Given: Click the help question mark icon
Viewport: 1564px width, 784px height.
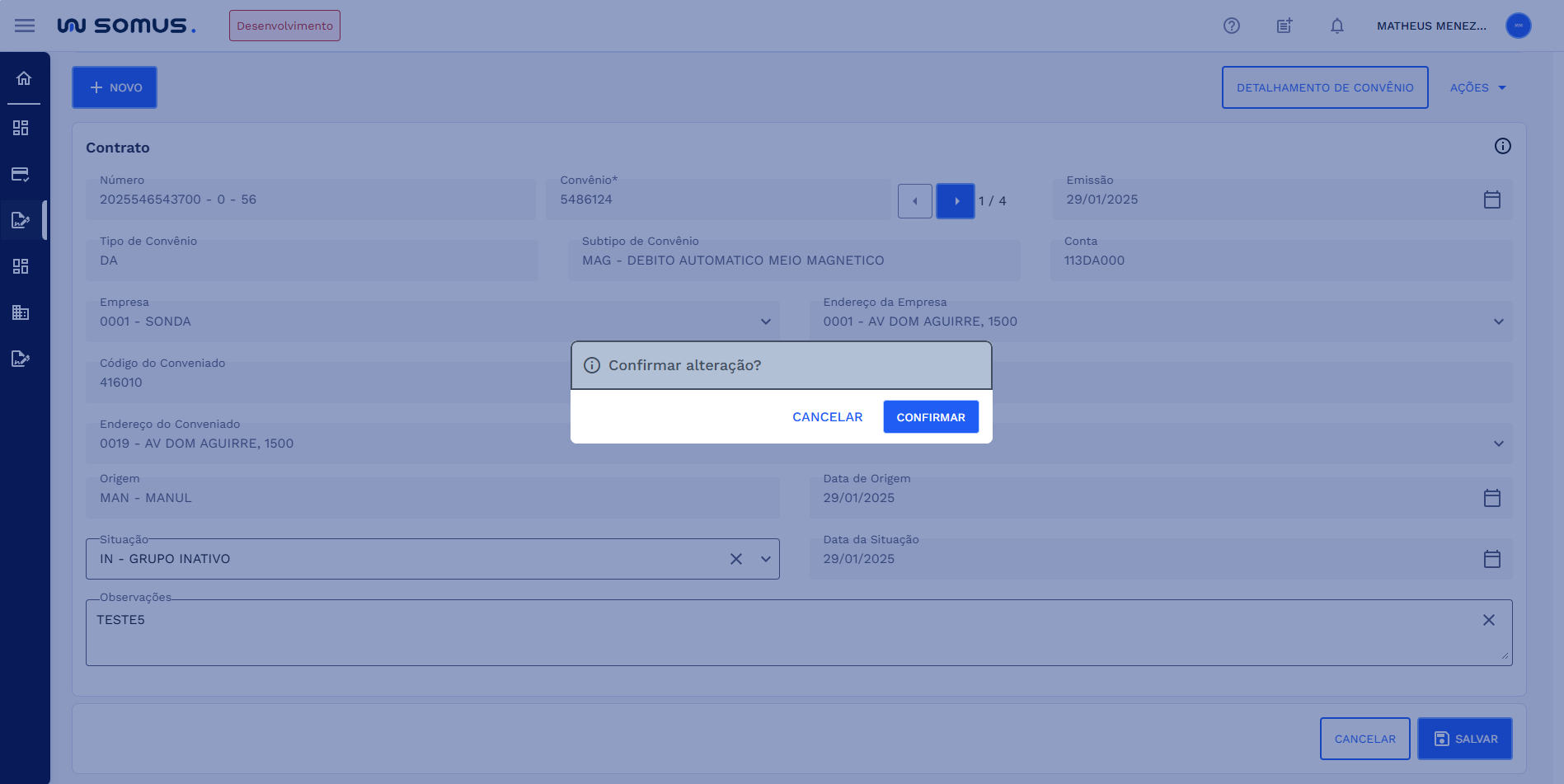Looking at the screenshot, I should (1231, 26).
